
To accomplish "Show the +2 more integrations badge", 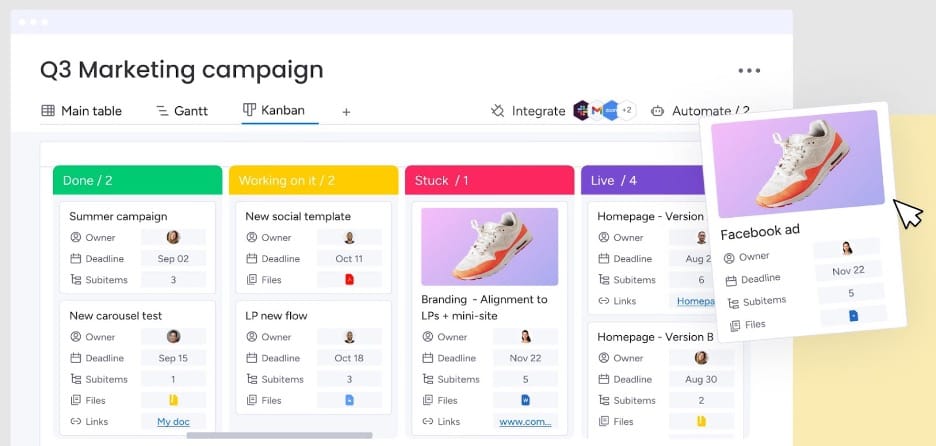I will [626, 110].
